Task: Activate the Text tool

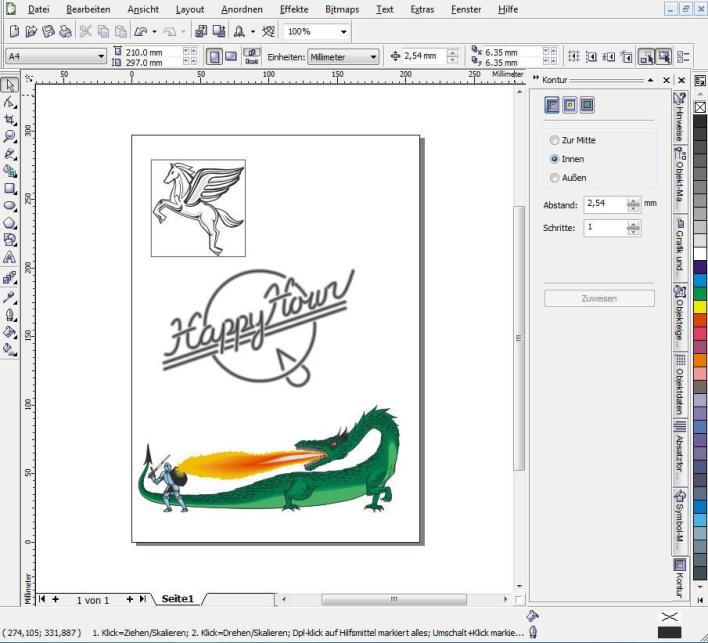Action: [10, 257]
